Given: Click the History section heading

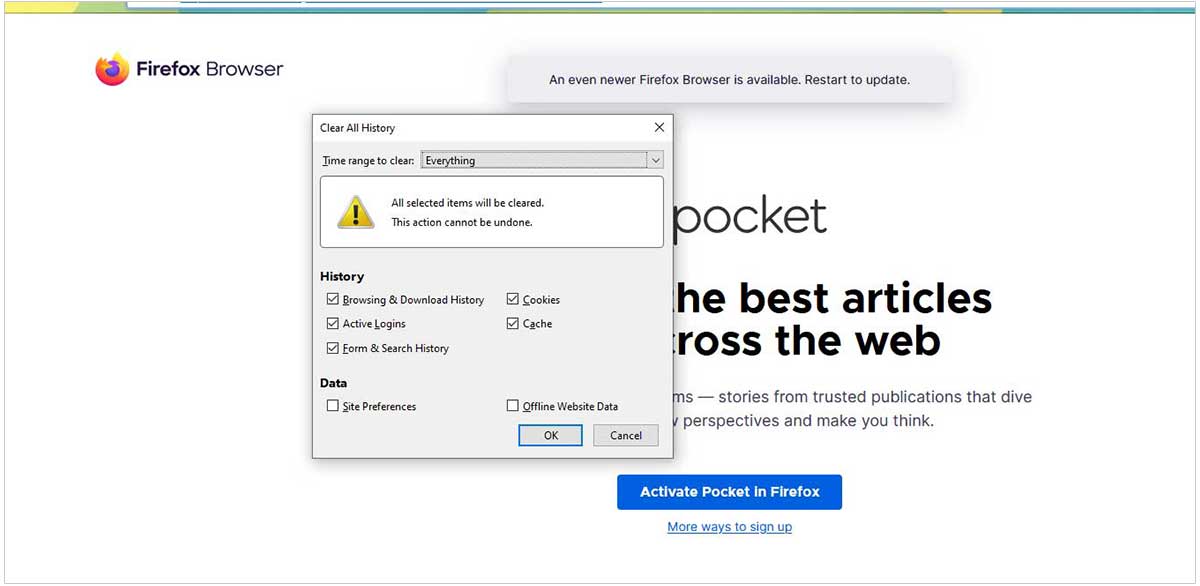Looking at the screenshot, I should 342,276.
